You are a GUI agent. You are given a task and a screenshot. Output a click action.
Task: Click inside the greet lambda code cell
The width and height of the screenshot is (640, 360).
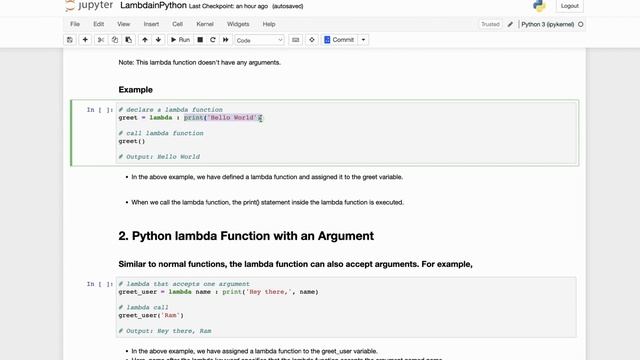pos(347,133)
